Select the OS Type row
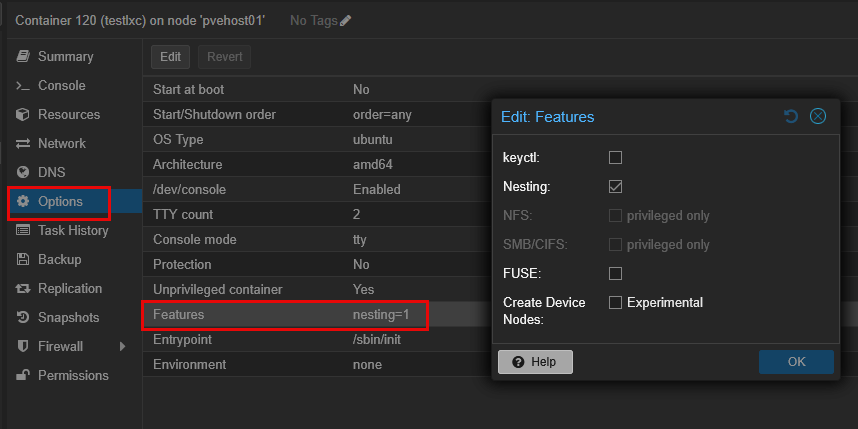858x429 pixels. tap(317, 140)
